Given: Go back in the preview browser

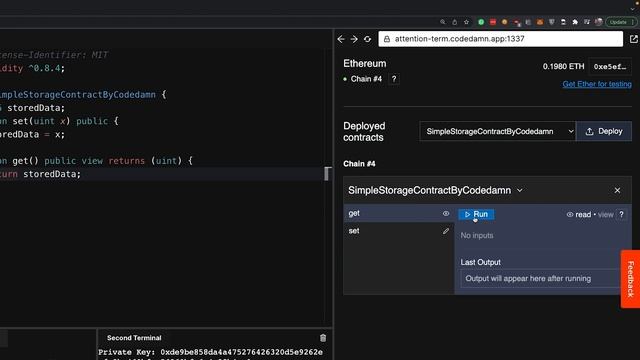Looking at the screenshot, I should [x=341, y=39].
